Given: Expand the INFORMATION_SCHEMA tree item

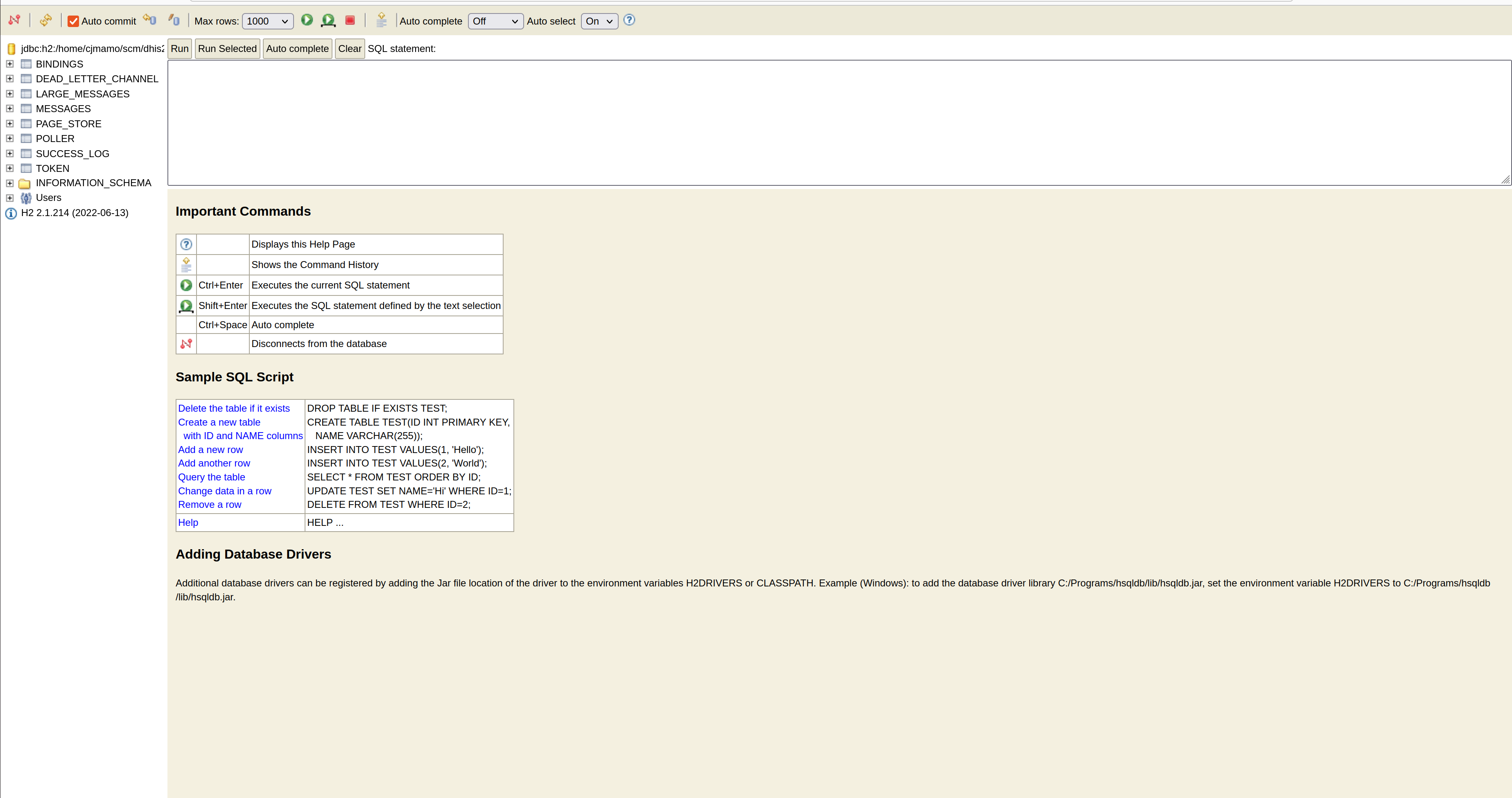Looking at the screenshot, I should coord(10,183).
